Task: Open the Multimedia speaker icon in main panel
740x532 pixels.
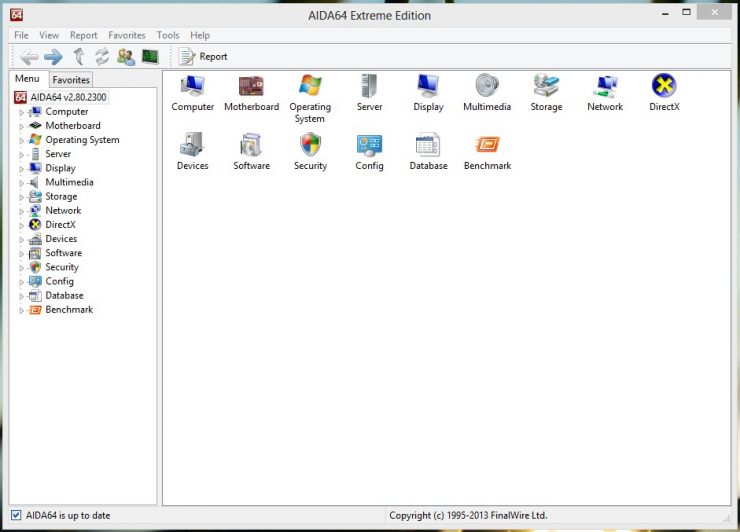Action: 487,86
